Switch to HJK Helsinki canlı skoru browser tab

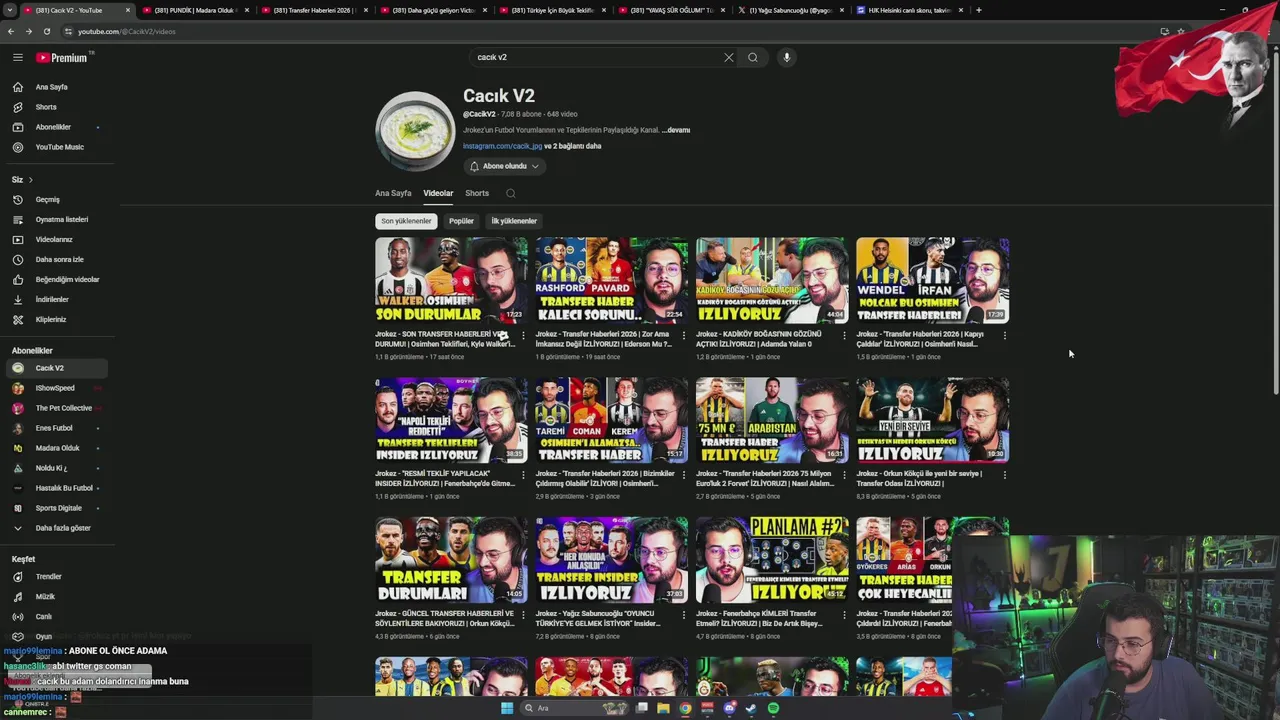(909, 10)
